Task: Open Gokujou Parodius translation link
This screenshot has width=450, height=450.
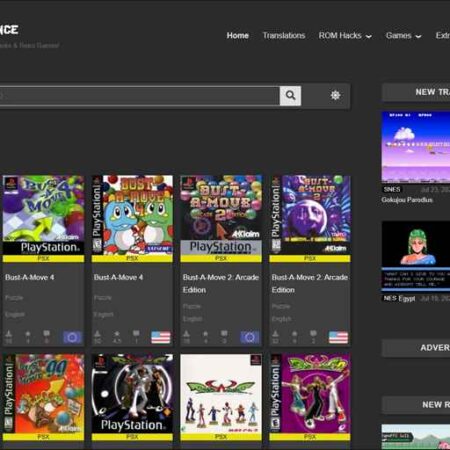Action: 407,200
